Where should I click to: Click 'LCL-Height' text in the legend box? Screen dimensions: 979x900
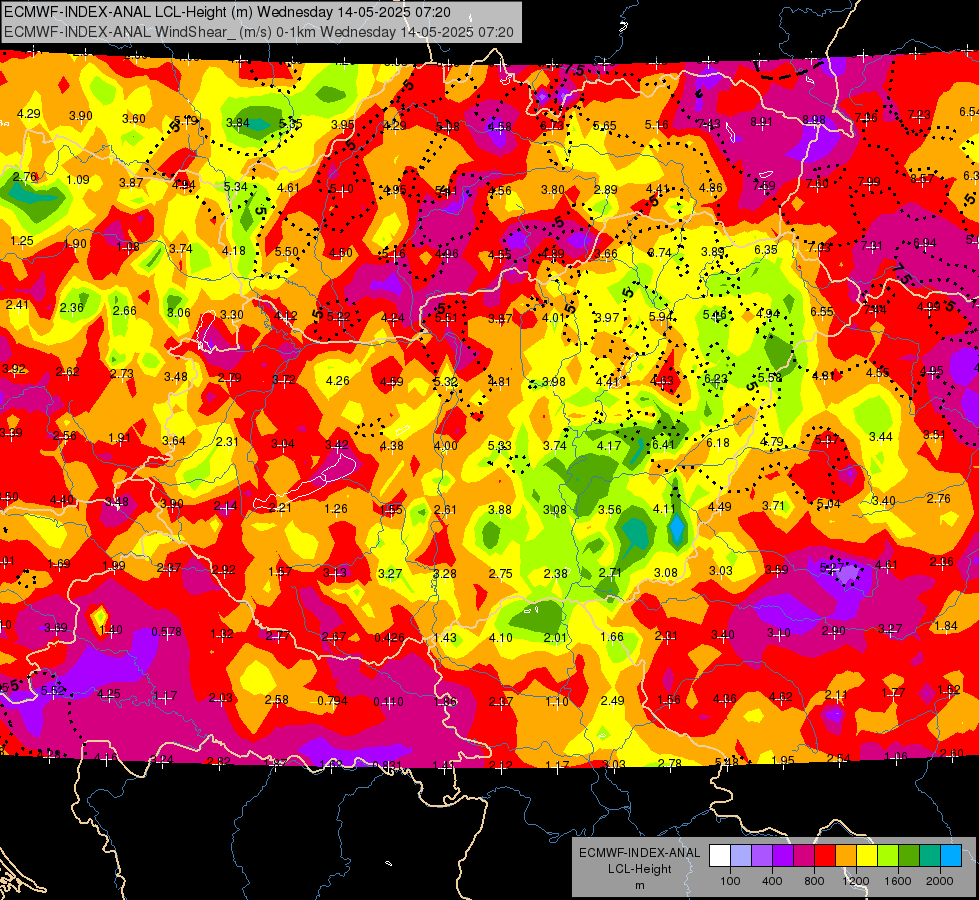(639, 869)
